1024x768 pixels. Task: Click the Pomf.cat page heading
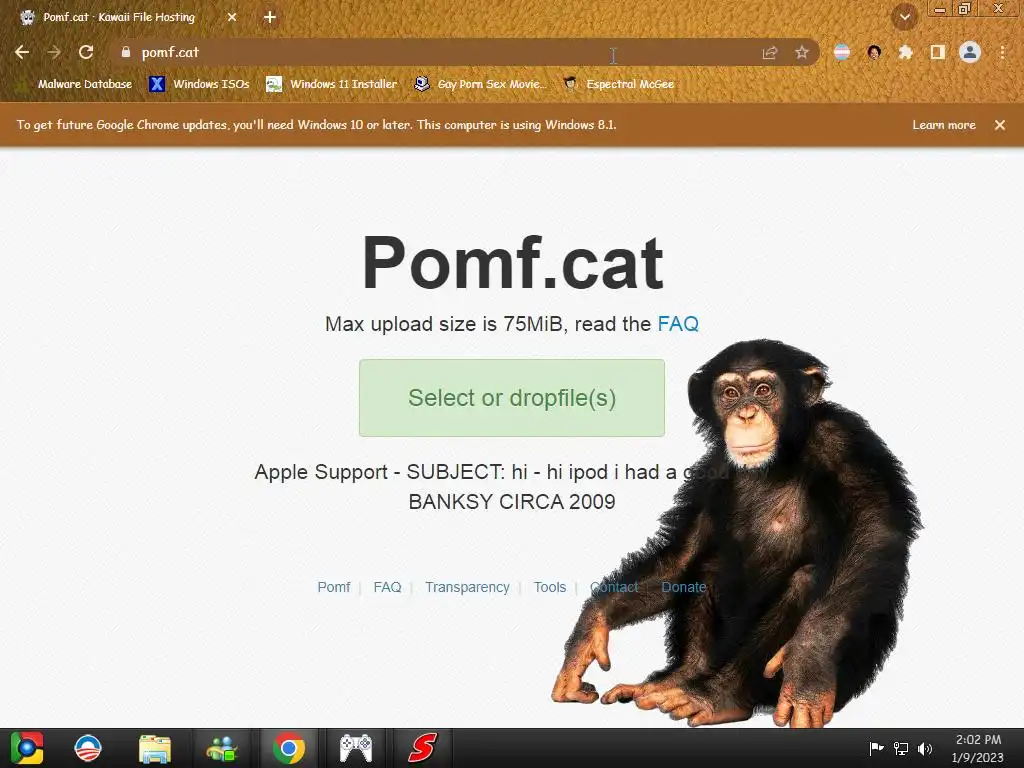(513, 263)
